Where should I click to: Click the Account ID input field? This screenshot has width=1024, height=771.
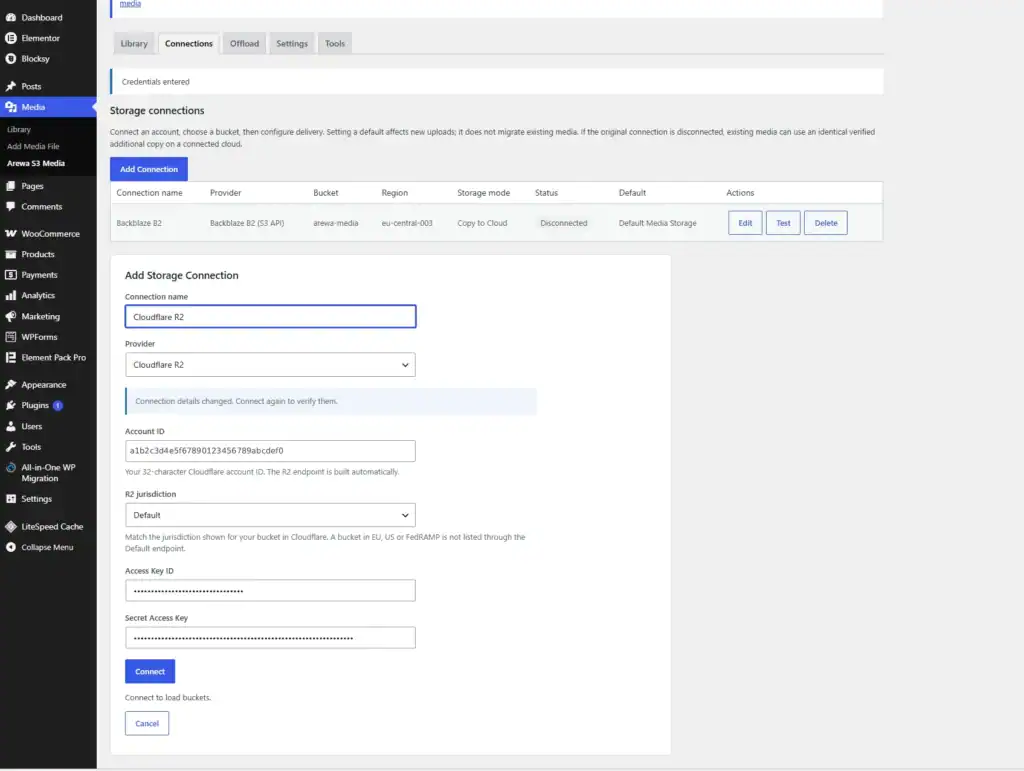click(x=270, y=451)
